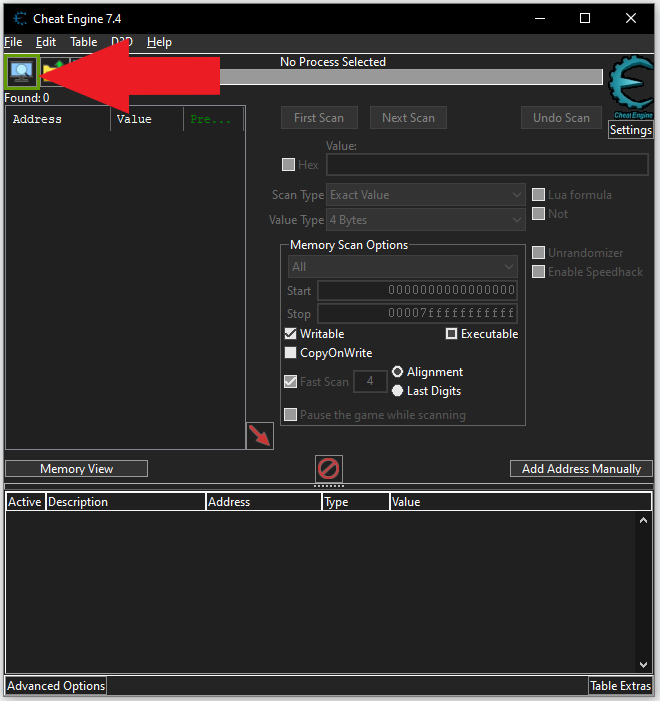
Task: Enable the Unrandomizer checkbox
Action: click(x=538, y=253)
